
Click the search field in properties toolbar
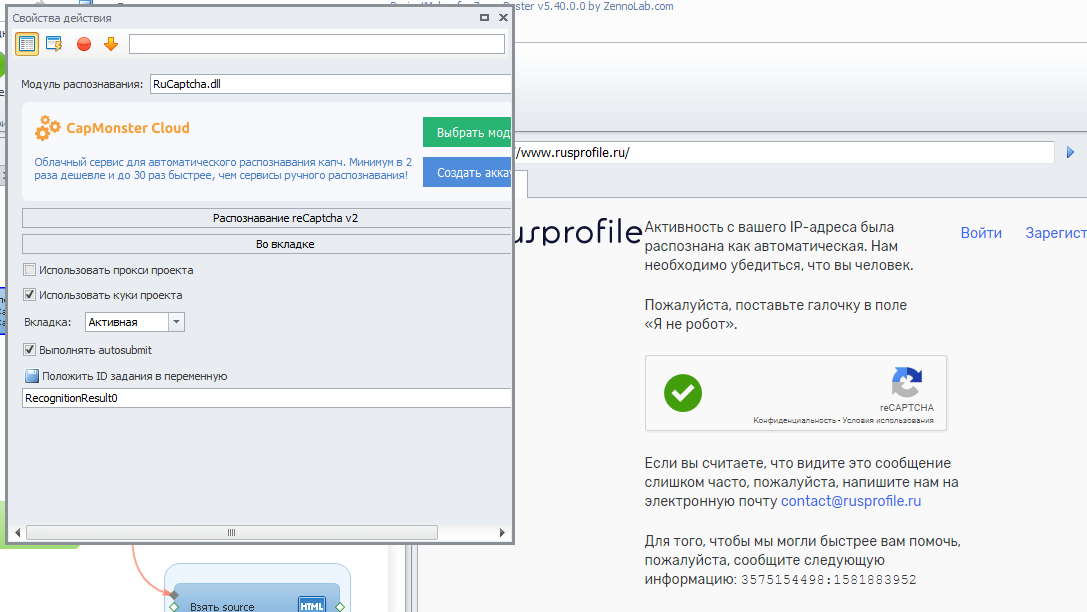pos(317,44)
